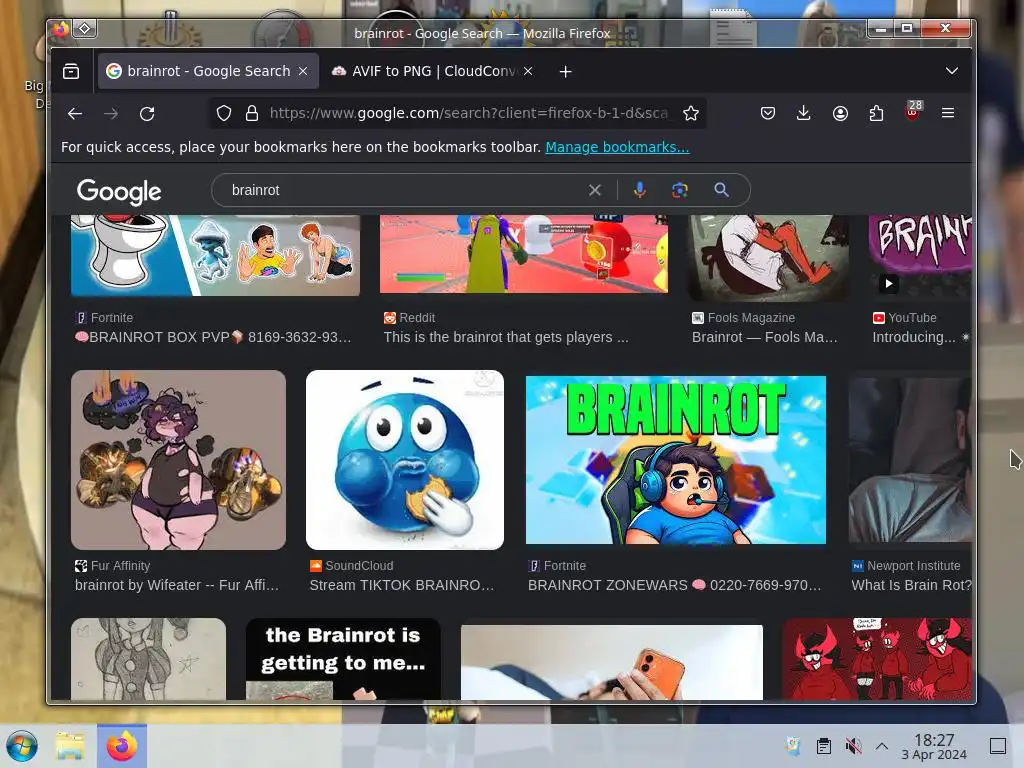Open Fur Affinity brainrot thumbnail
Viewport: 1024px width, 768px height.
pos(178,460)
